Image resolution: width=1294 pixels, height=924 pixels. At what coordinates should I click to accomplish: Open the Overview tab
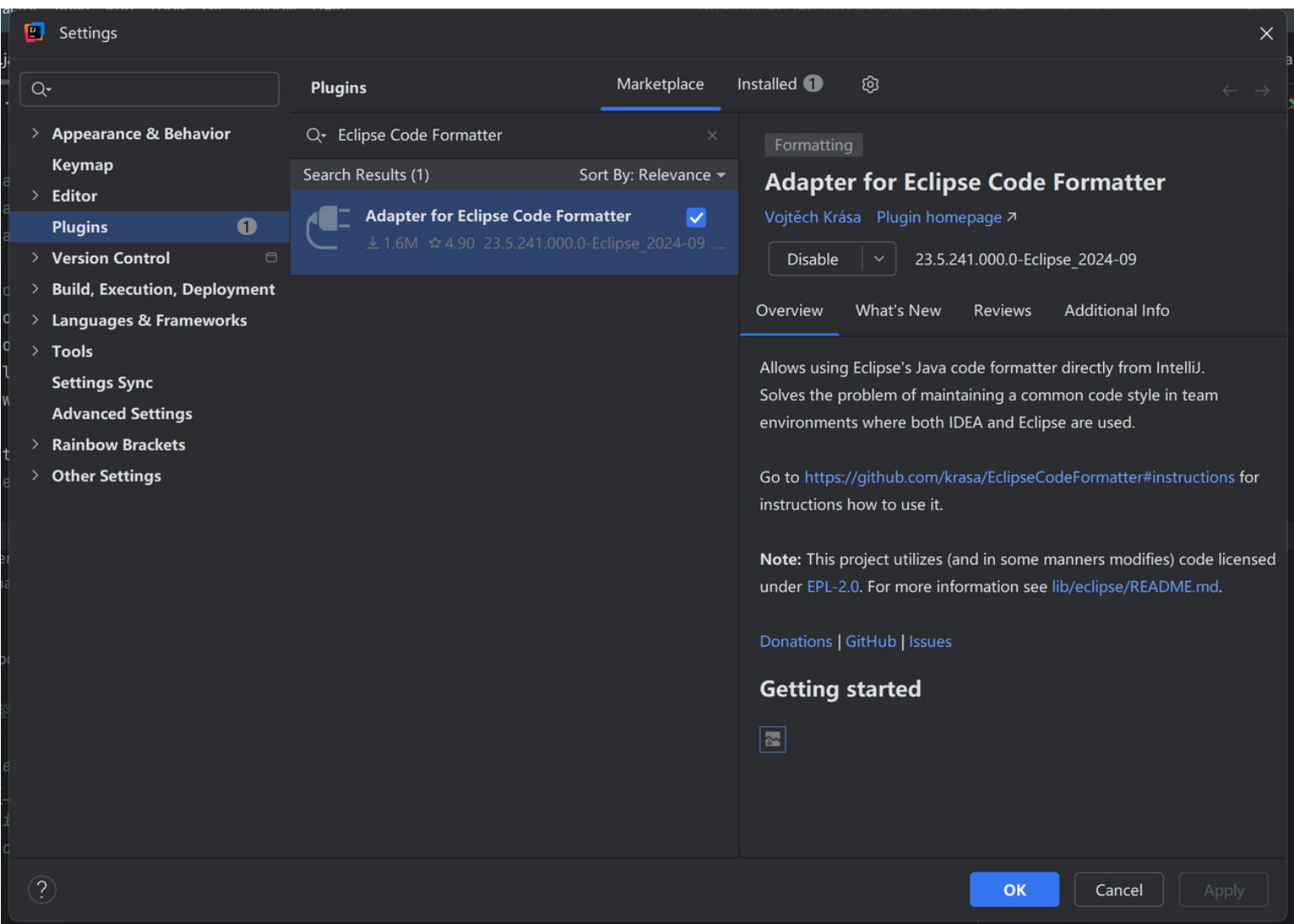[x=790, y=311]
